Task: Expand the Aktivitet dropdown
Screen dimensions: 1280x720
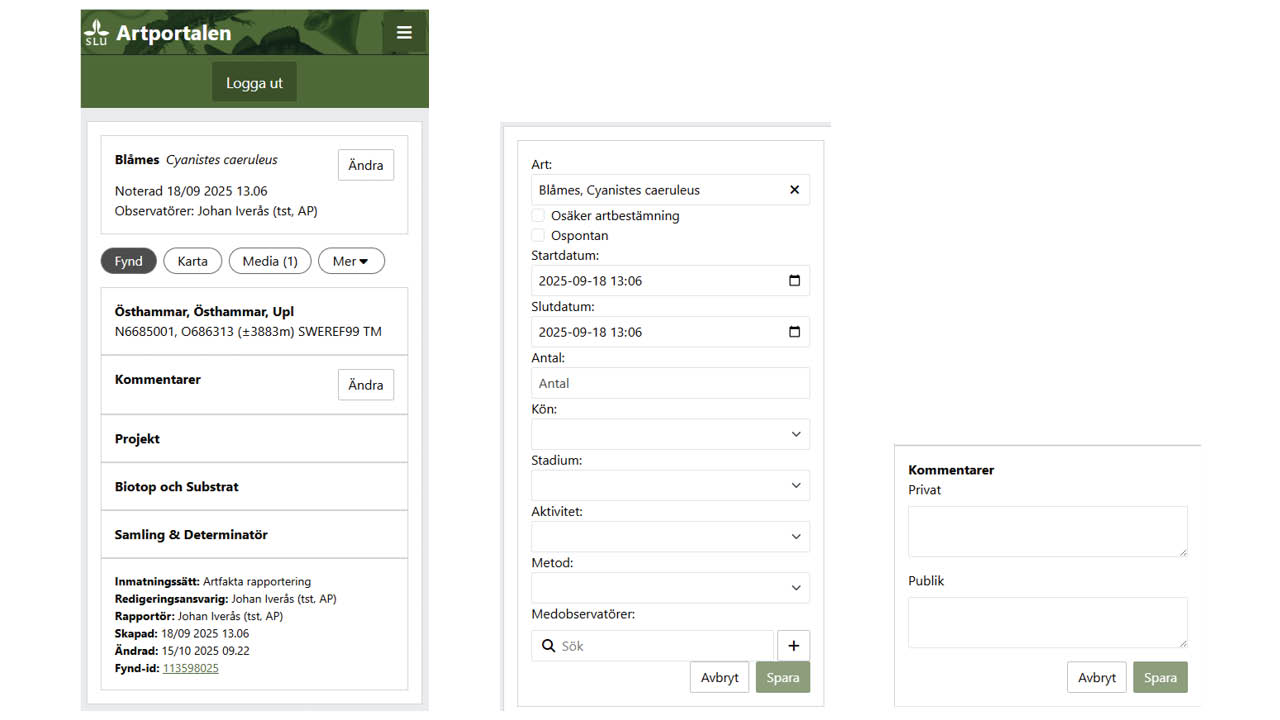Action: tap(670, 536)
